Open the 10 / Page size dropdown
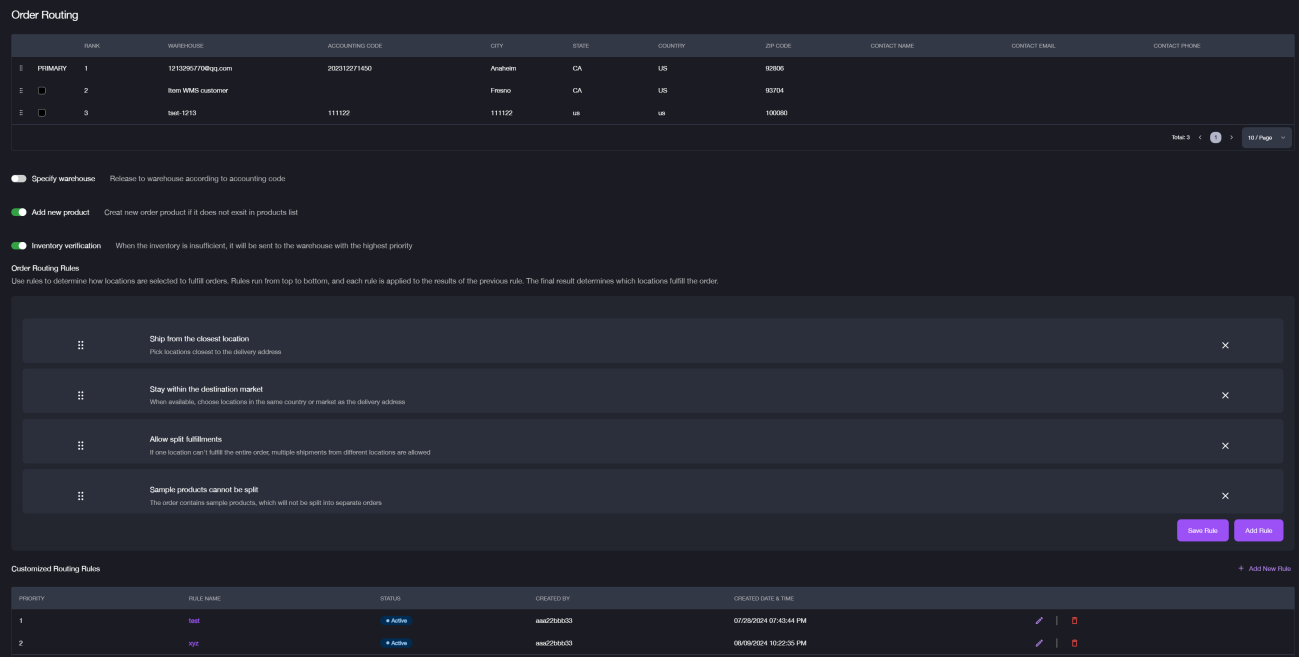The height and width of the screenshot is (657, 1299). click(1266, 137)
